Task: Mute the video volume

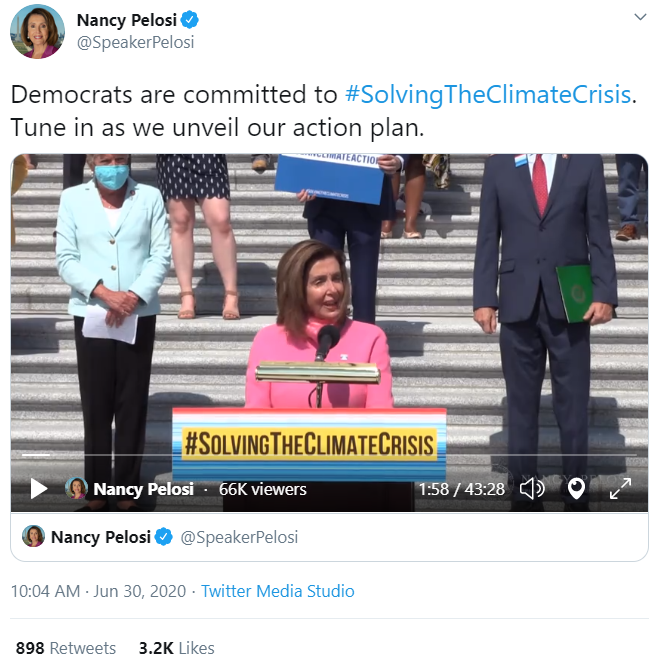Action: (x=532, y=489)
